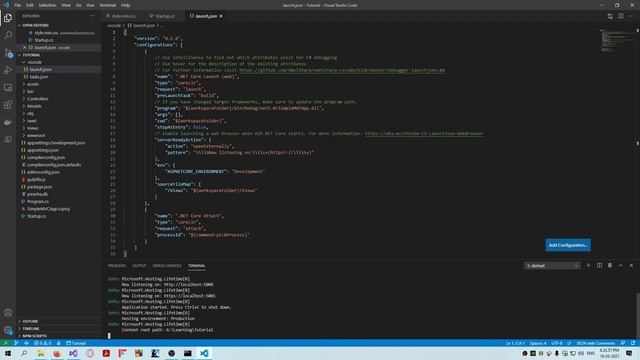Open the terminal selector dropdown 1: dotnet

point(552,266)
